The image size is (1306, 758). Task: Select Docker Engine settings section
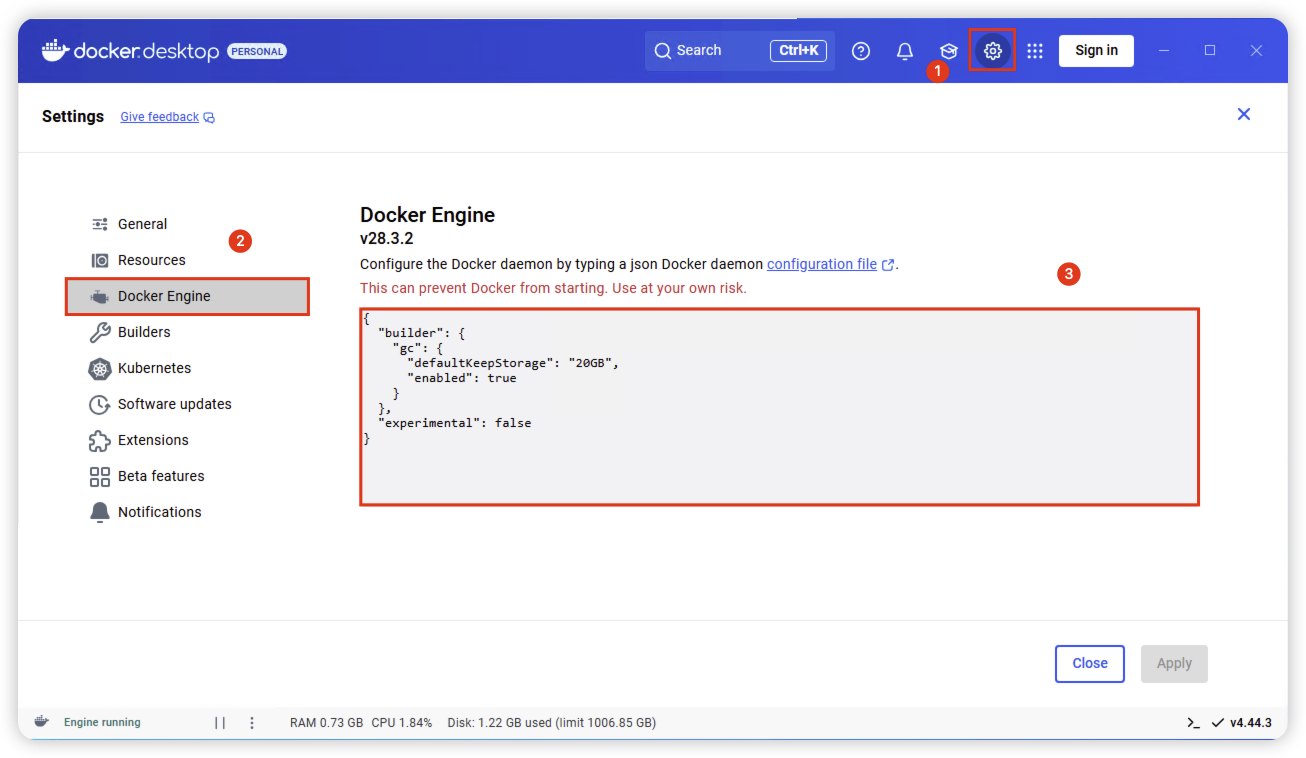tap(187, 296)
